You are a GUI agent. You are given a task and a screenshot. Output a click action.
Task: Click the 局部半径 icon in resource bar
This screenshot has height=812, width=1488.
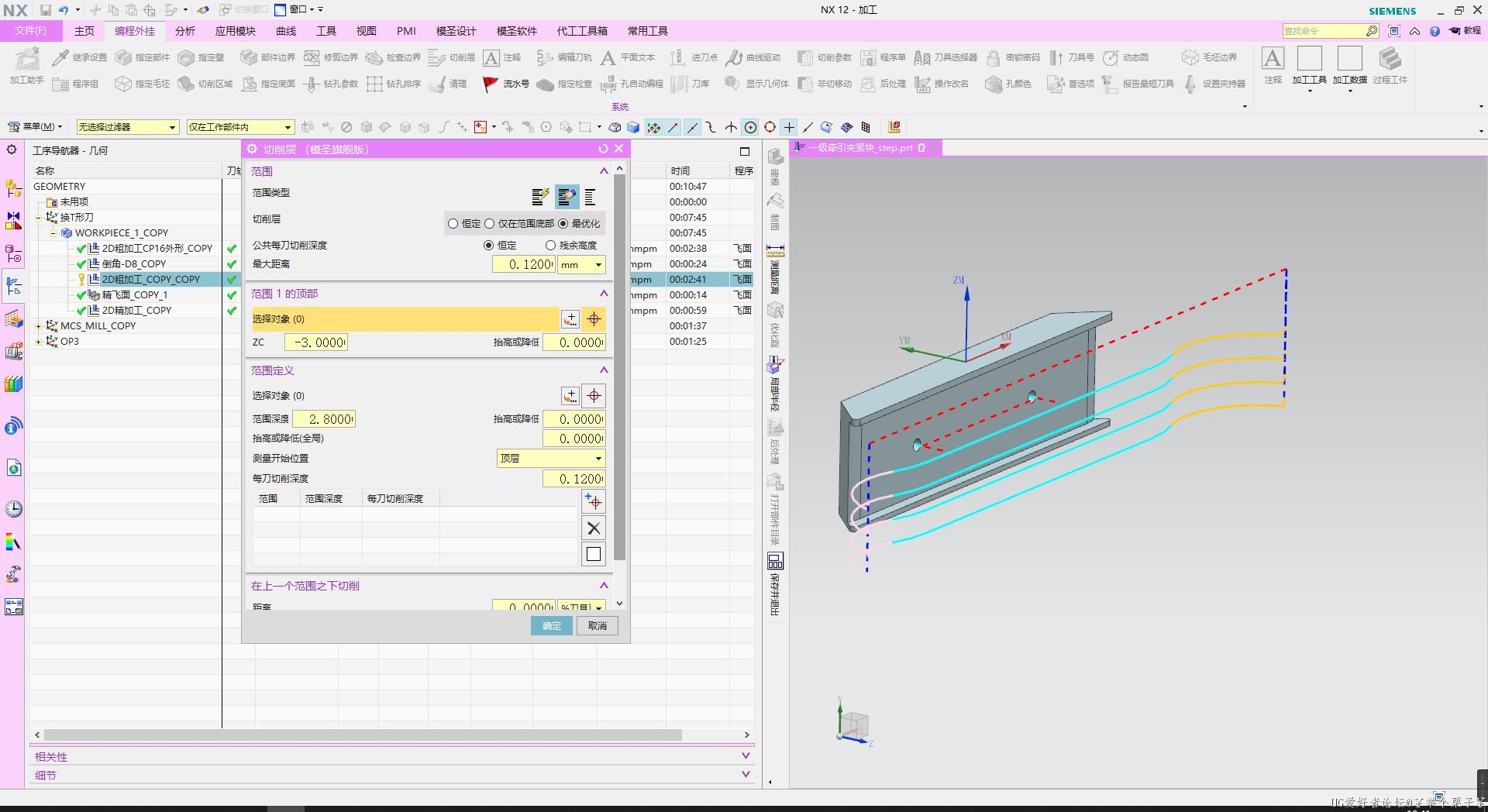(x=775, y=364)
